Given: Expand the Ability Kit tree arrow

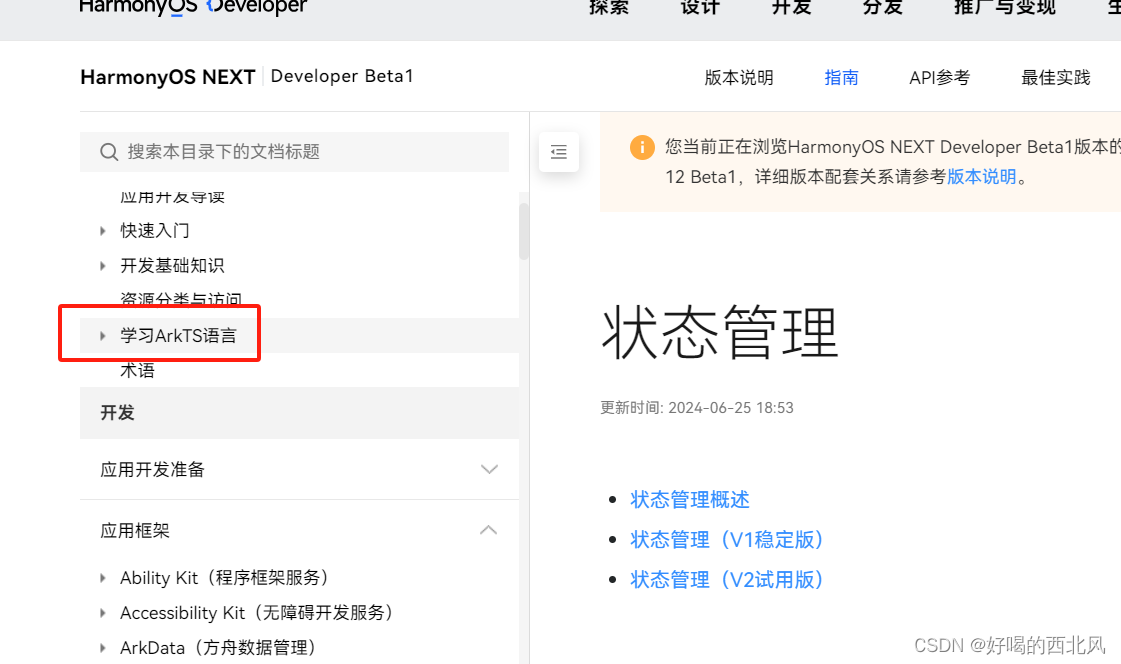Looking at the screenshot, I should tap(103, 578).
